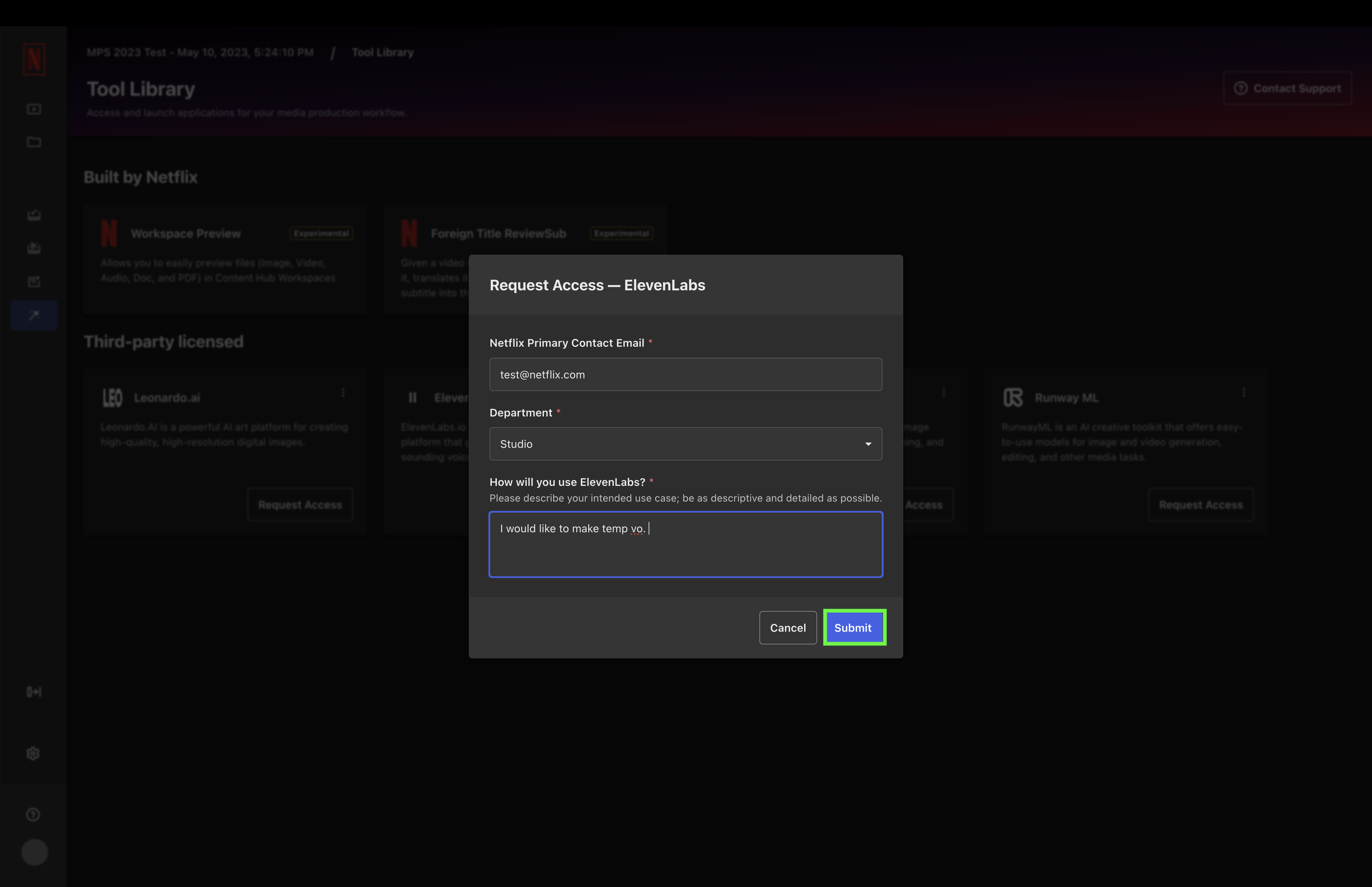Screen dimensions: 1372x887
Task: Open the Leonardo.ai card options menu
Action: pos(343,392)
